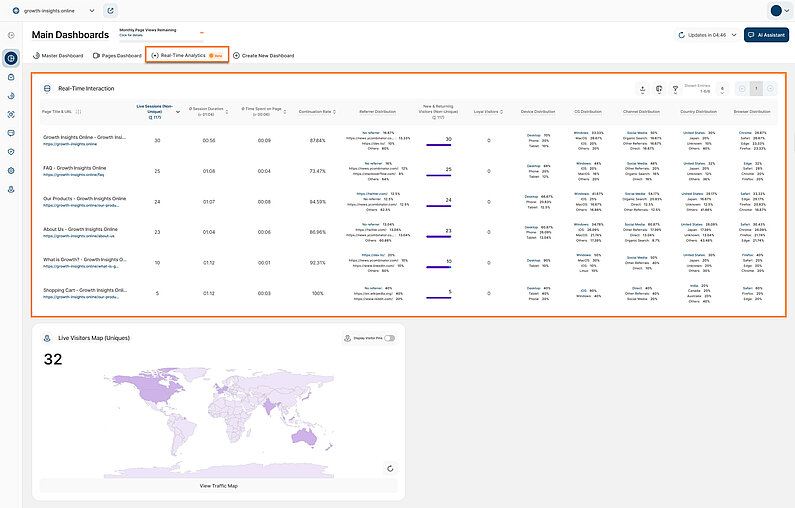The image size is (795, 508).
Task: Click the live visitors count 32
Action: (53, 359)
